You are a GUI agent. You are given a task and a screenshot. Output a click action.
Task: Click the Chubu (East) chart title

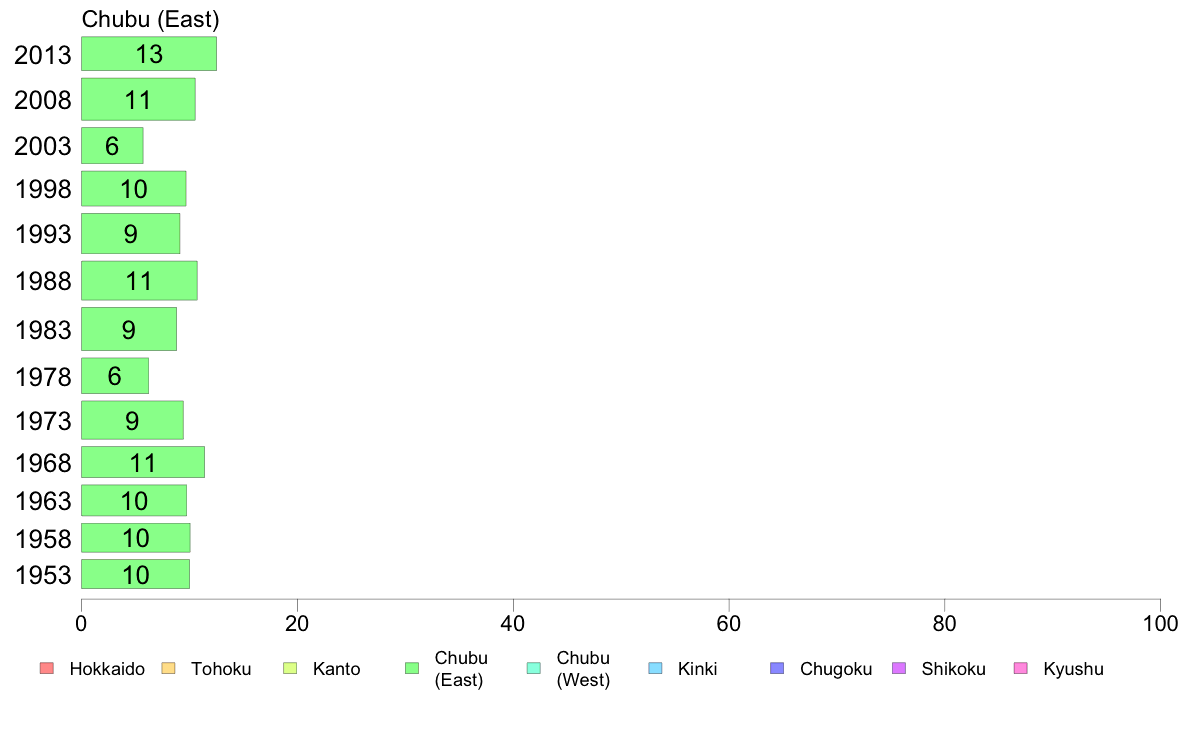tap(151, 20)
